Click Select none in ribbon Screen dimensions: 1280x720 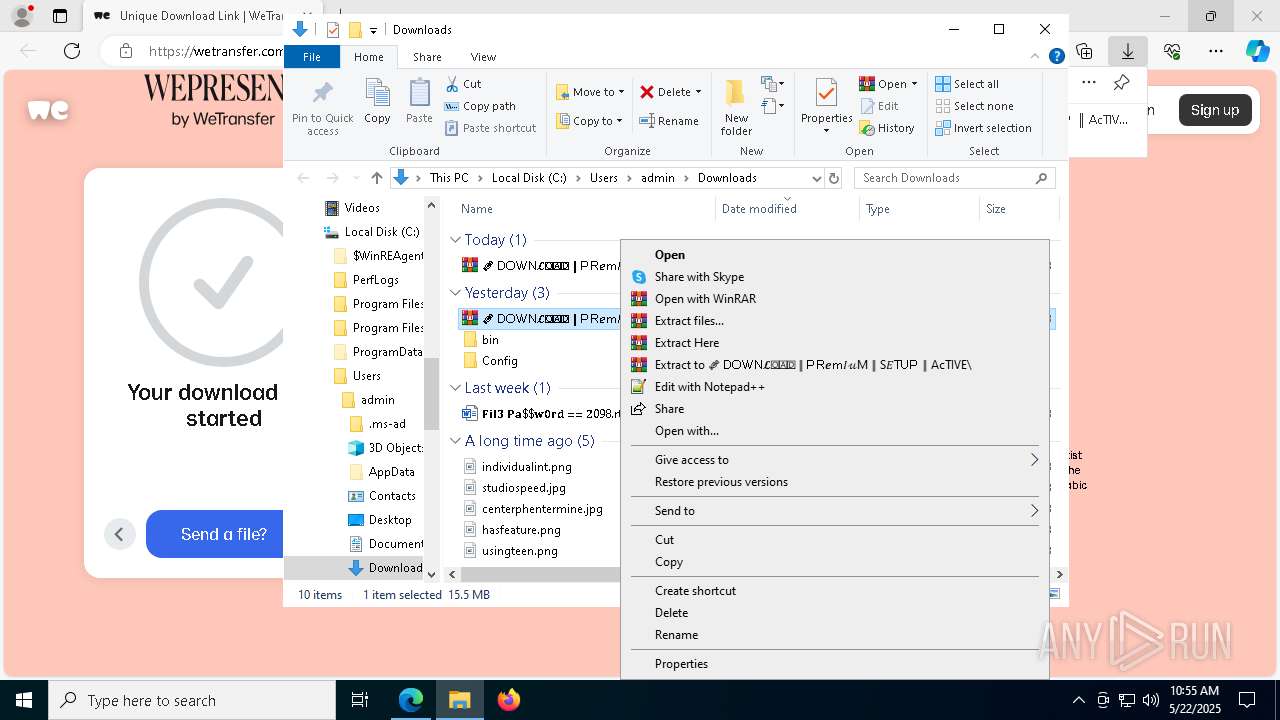click(x=974, y=106)
